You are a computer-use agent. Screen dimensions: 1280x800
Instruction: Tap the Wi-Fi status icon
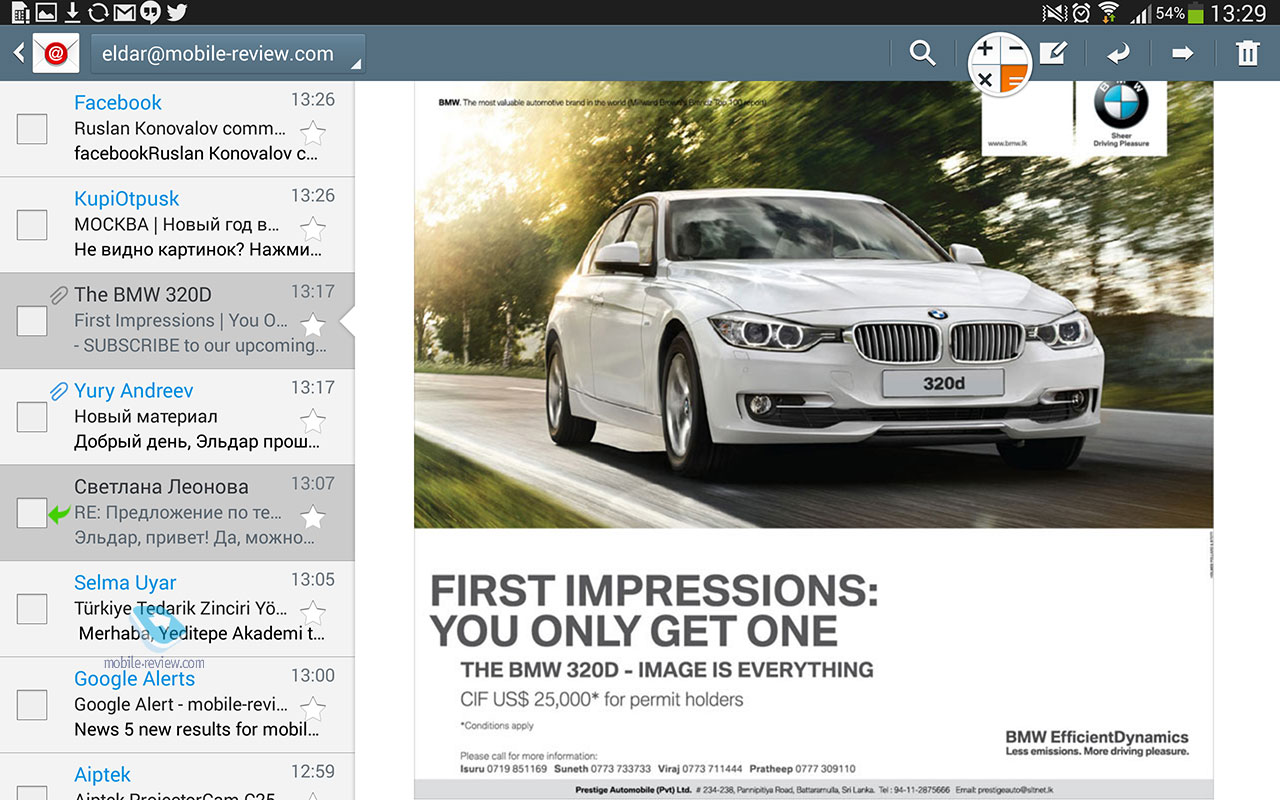(1108, 13)
